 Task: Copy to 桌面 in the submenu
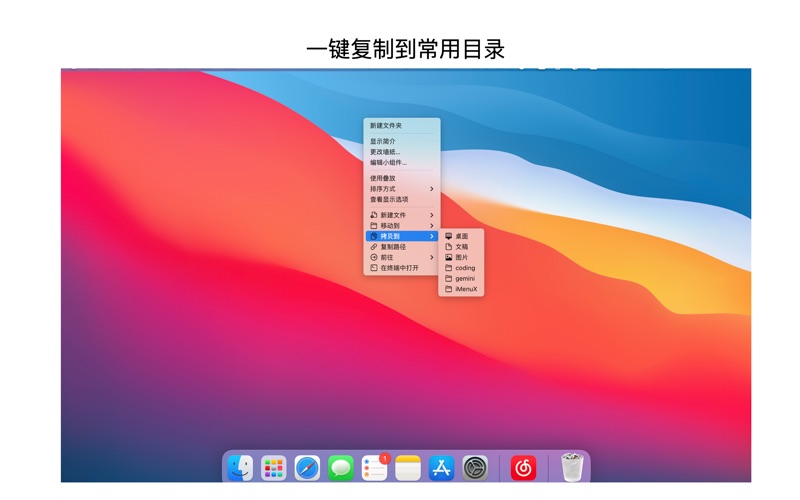tap(461, 236)
